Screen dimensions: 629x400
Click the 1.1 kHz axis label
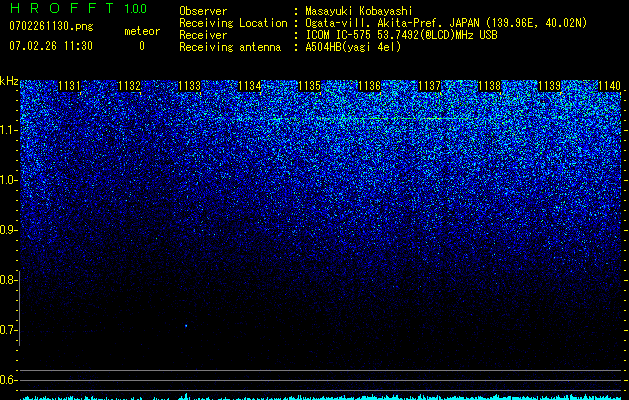pyautogui.click(x=7, y=130)
